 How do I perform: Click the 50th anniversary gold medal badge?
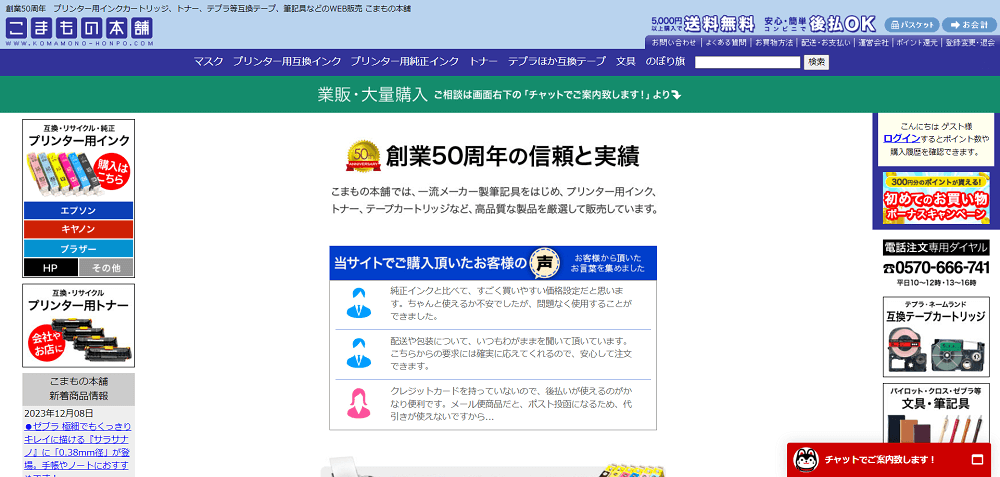[363, 156]
